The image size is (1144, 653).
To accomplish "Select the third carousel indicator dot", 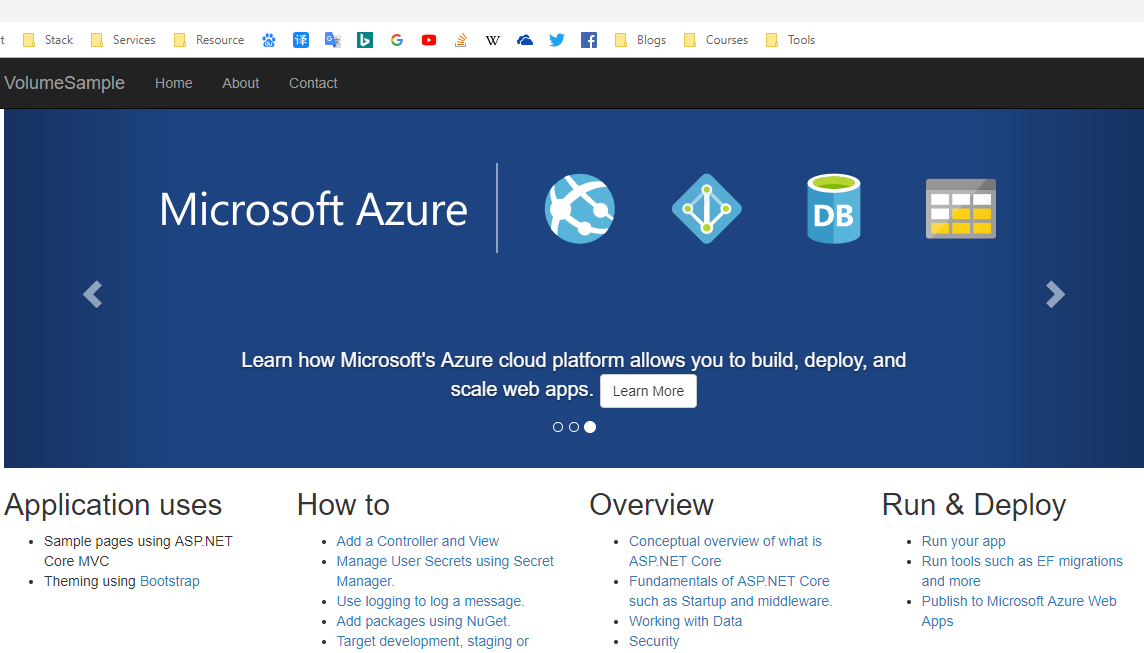I will click(x=590, y=427).
